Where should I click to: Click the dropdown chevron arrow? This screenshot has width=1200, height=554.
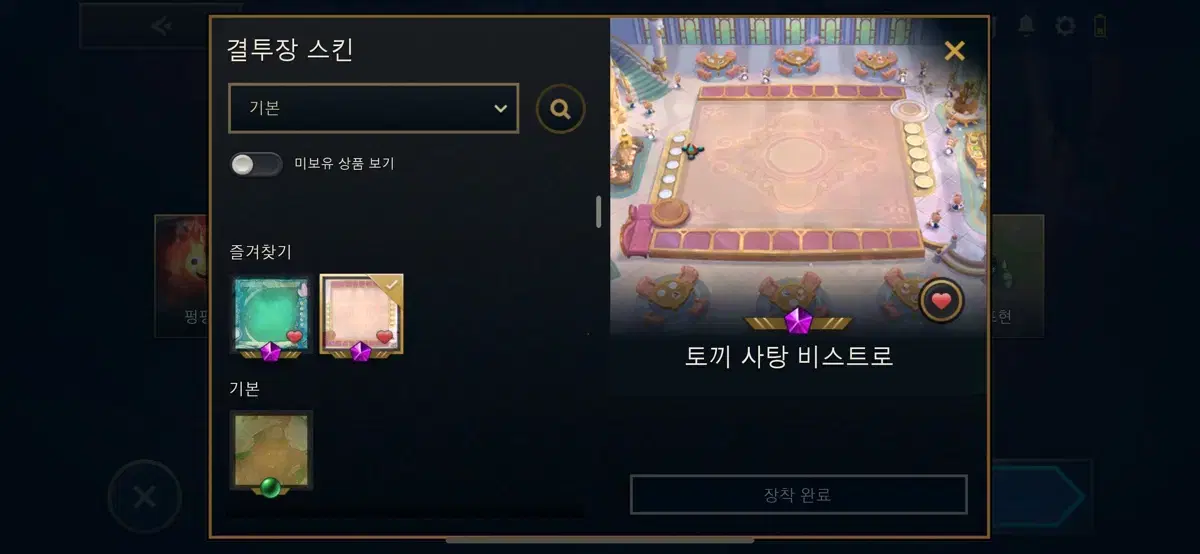click(x=501, y=108)
